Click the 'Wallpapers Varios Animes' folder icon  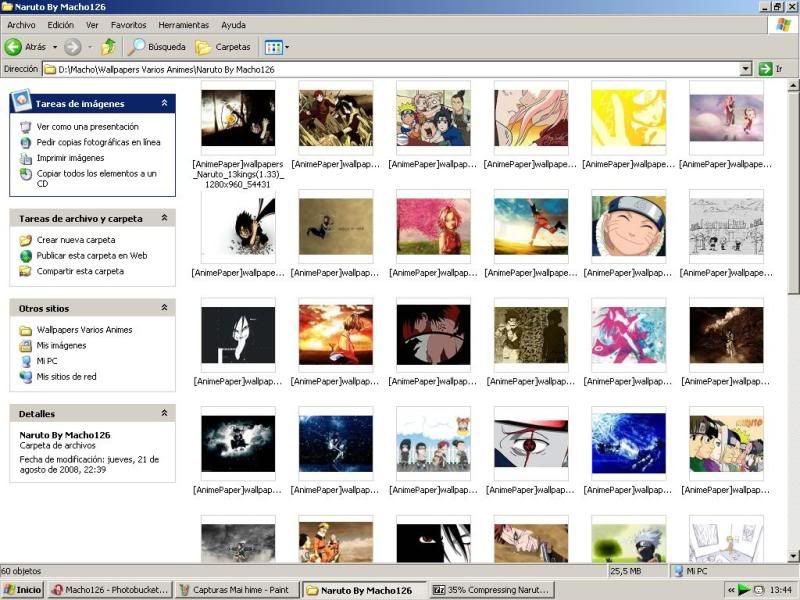click(26, 330)
